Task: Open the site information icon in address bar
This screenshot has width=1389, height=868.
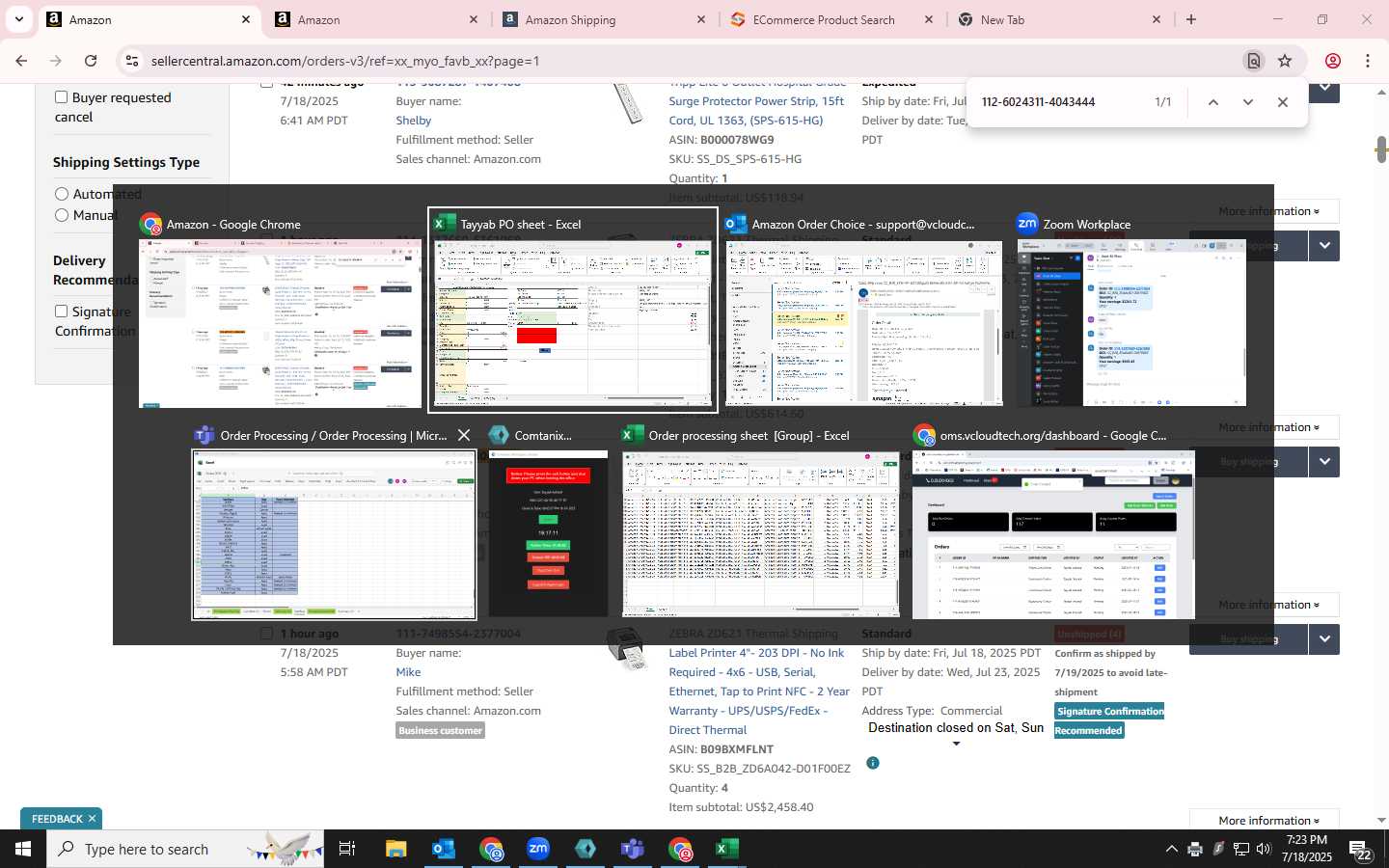Action: pos(132,61)
